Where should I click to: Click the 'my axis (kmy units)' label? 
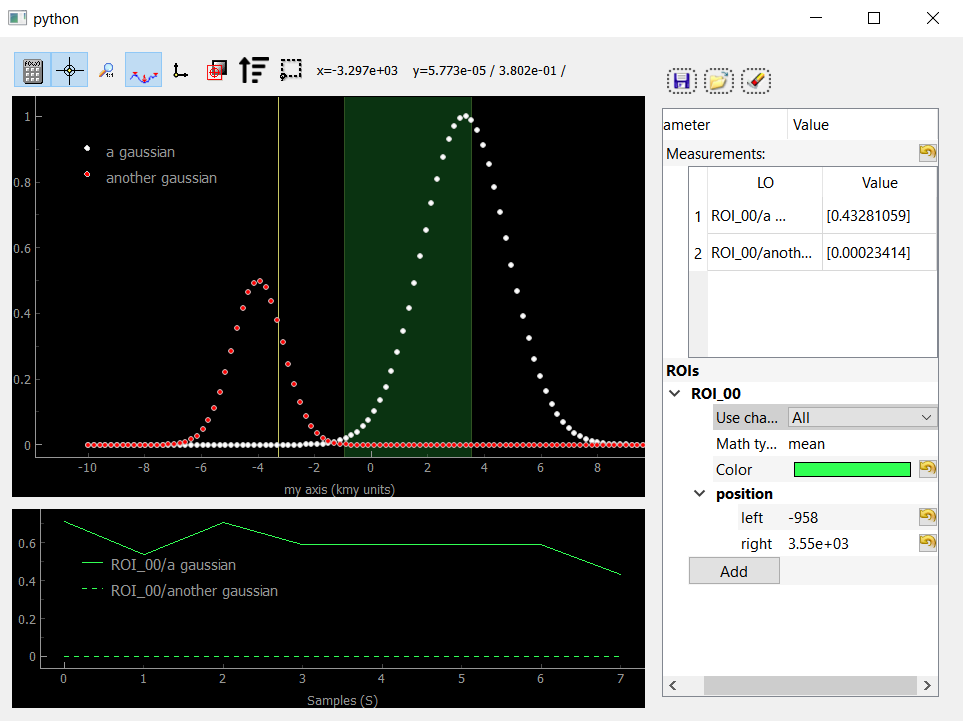[339, 489]
